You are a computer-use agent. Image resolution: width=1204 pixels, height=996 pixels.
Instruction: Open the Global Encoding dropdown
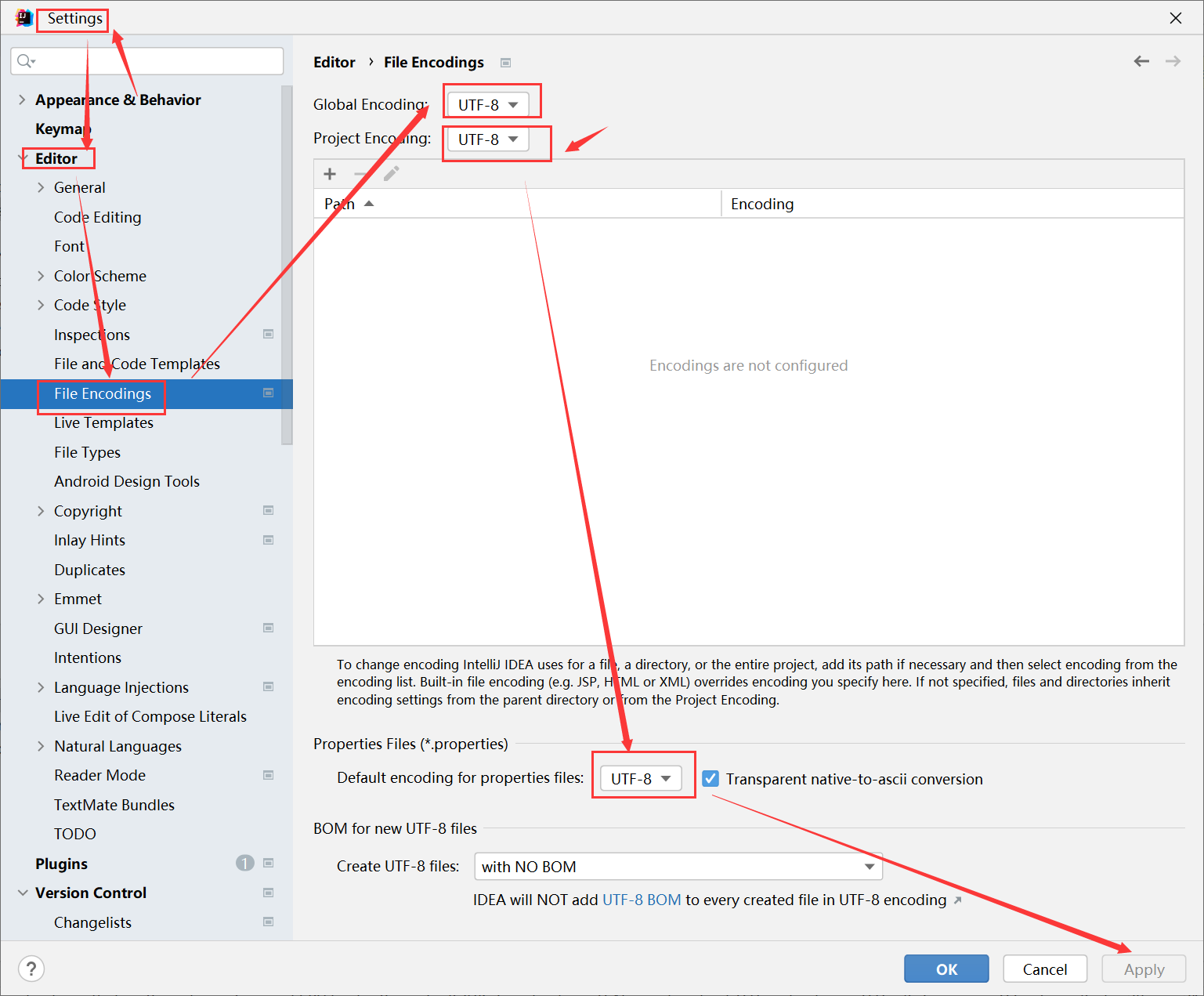488,104
